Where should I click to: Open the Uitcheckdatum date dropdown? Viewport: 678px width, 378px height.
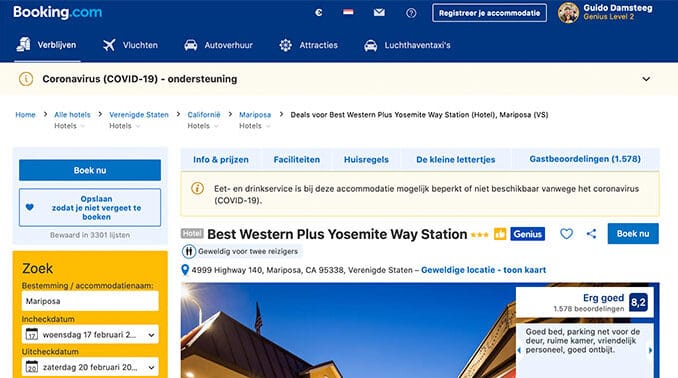[90, 367]
